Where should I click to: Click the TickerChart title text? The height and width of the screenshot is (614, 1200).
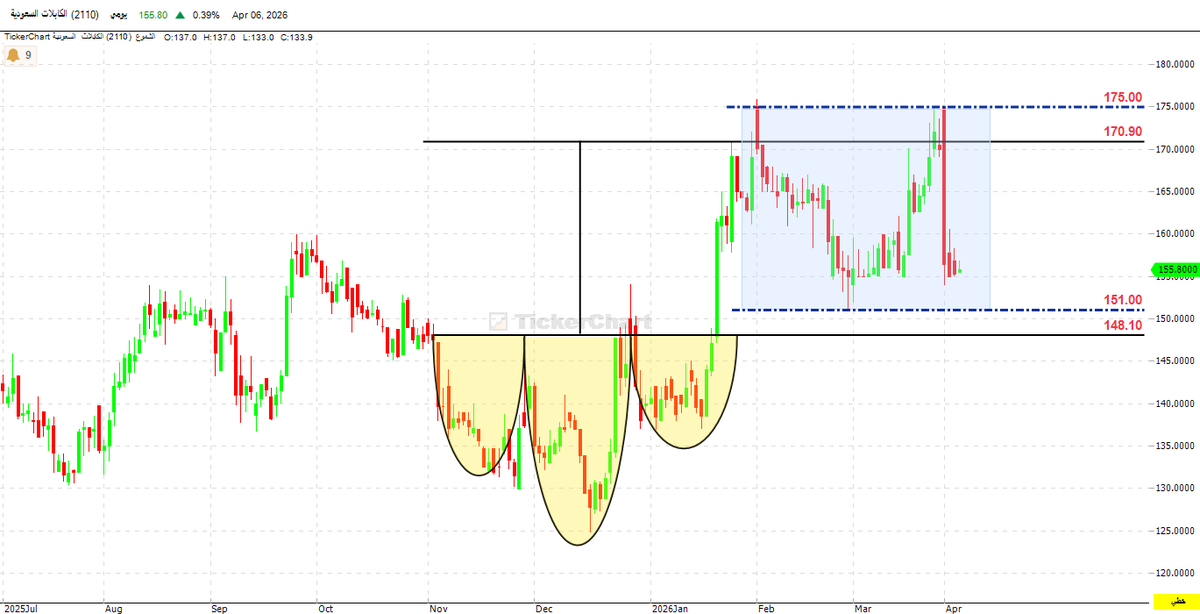26,36
